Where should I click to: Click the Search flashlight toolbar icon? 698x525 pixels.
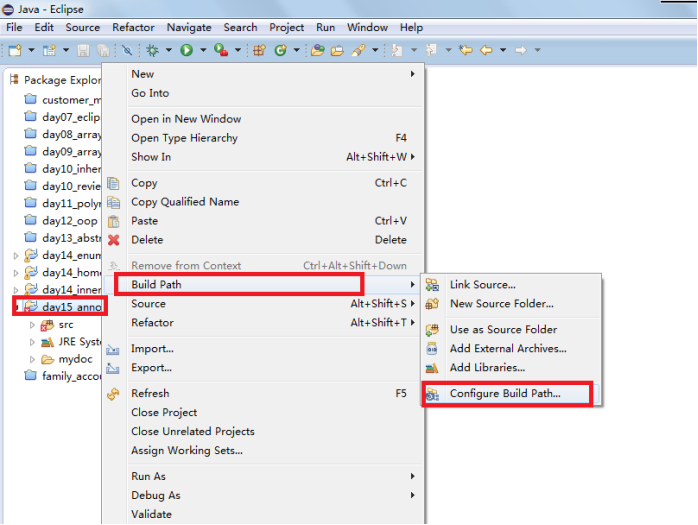pyautogui.click(x=358, y=50)
